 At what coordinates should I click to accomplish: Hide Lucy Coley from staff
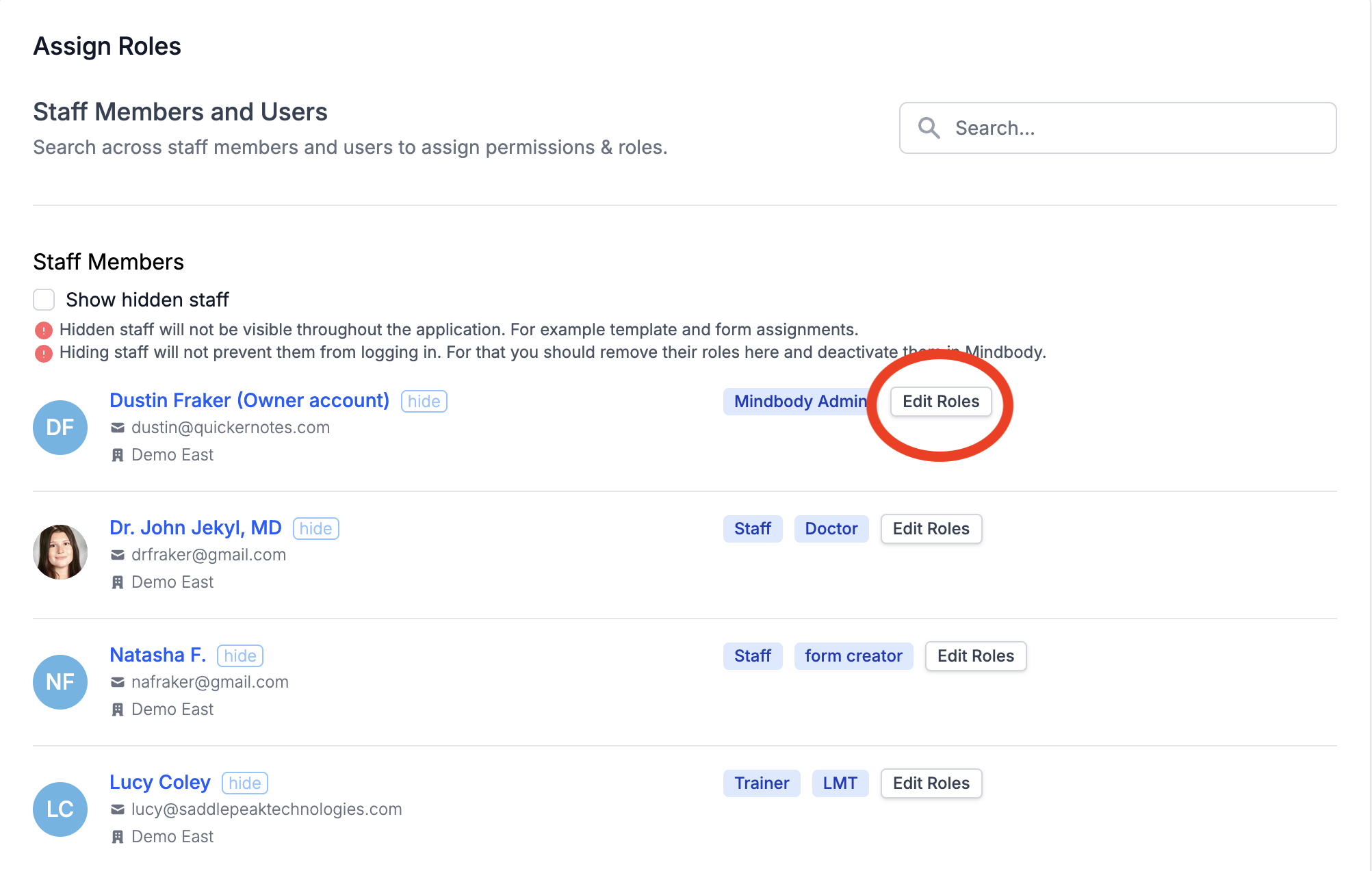point(244,783)
